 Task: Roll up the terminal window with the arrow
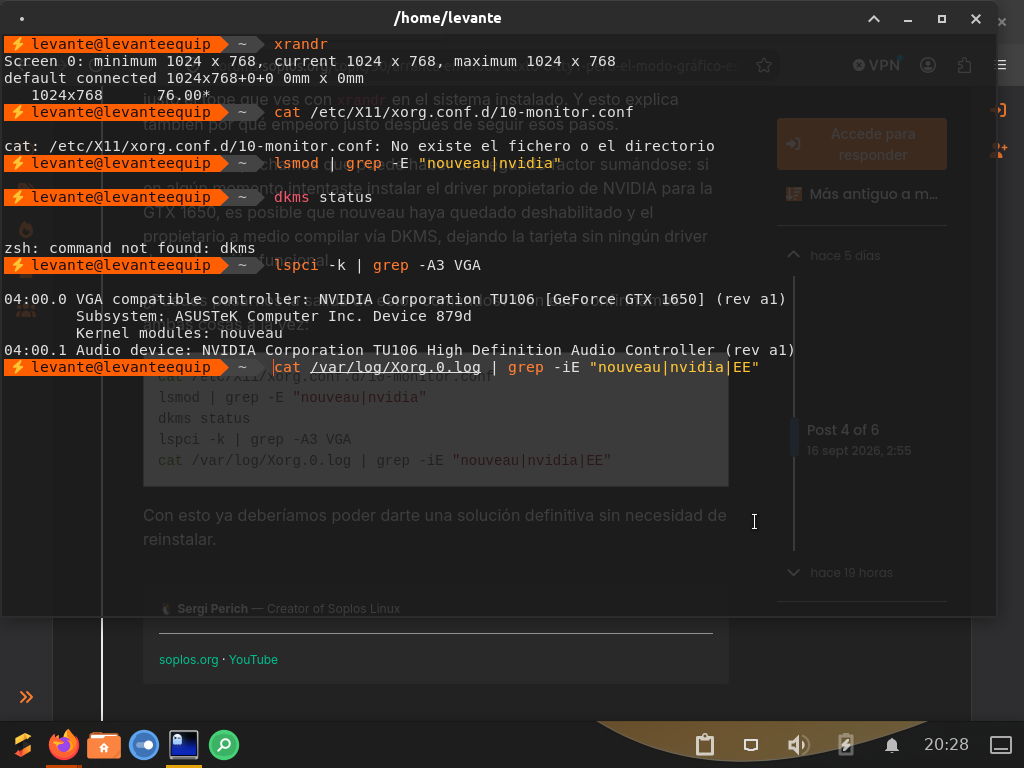[874, 19]
